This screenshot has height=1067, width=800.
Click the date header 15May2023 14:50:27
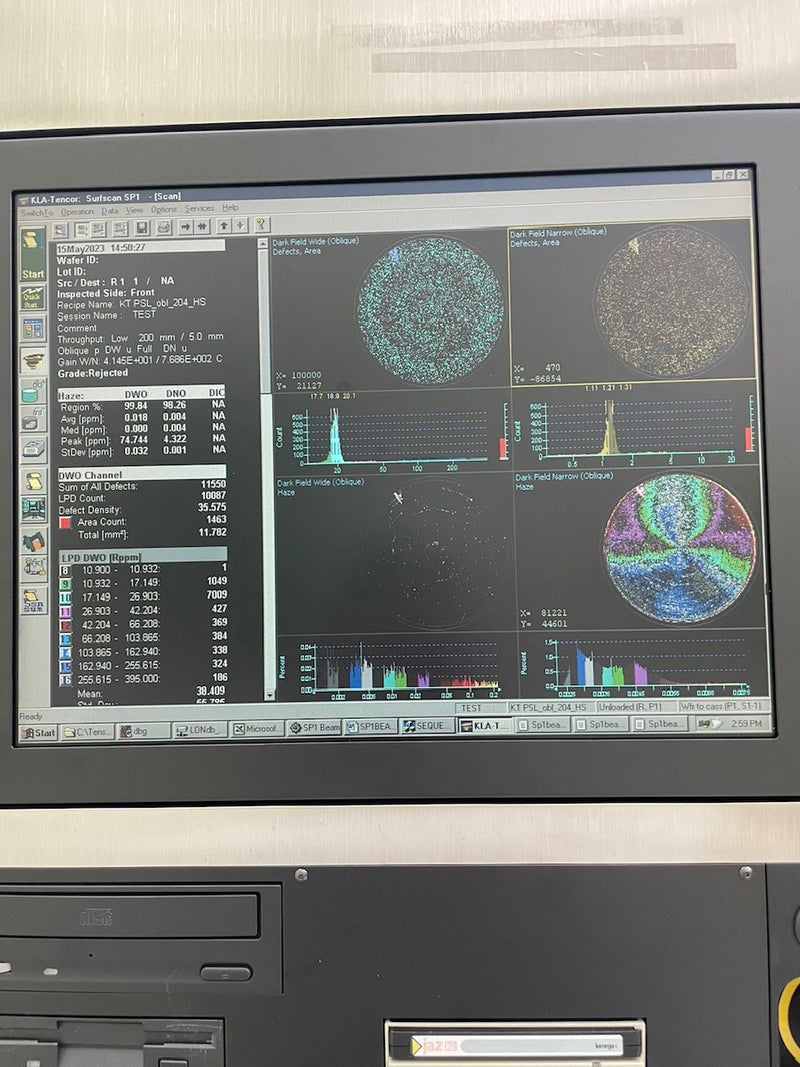point(141,248)
